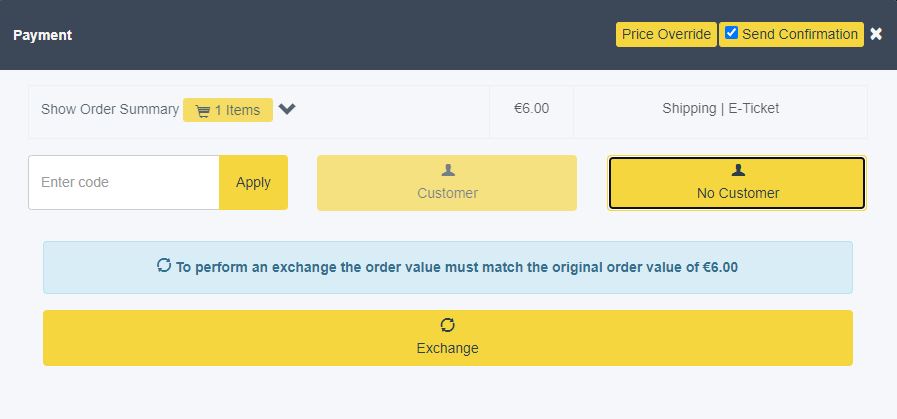The width and height of the screenshot is (897, 419).
Task: Focus the Enter code input field
Action: pos(124,183)
